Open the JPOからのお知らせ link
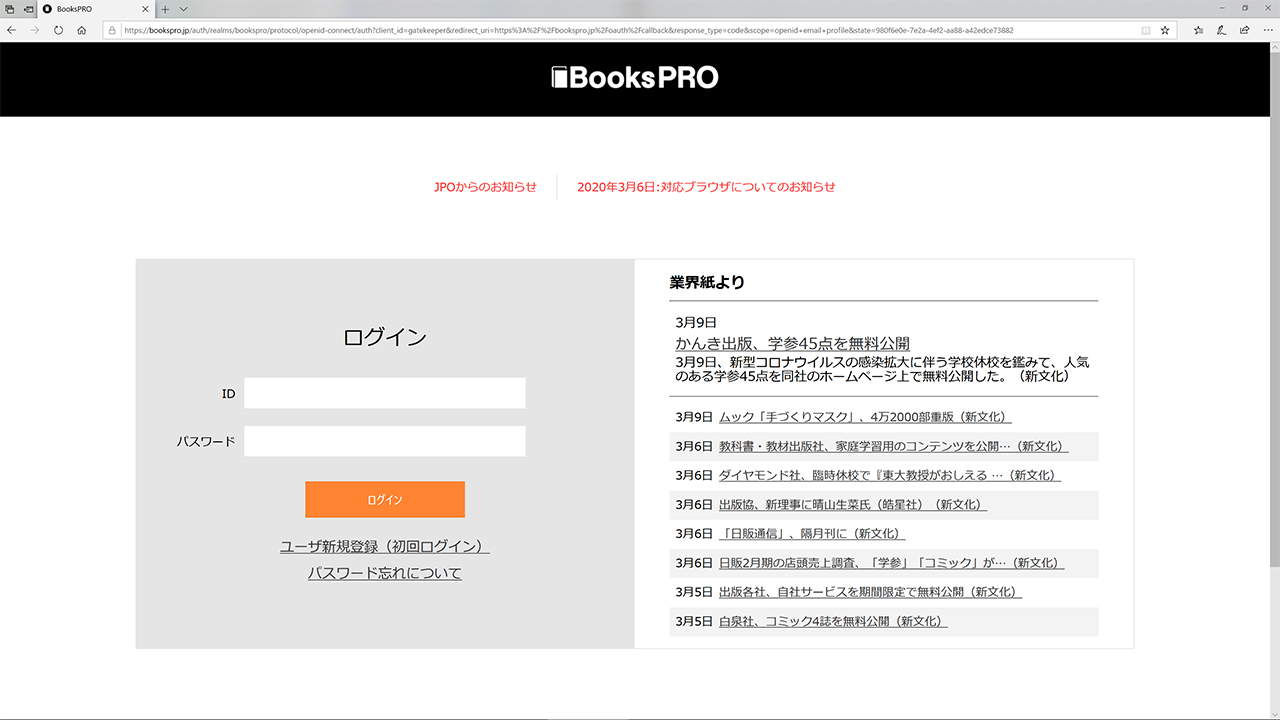 pos(485,187)
